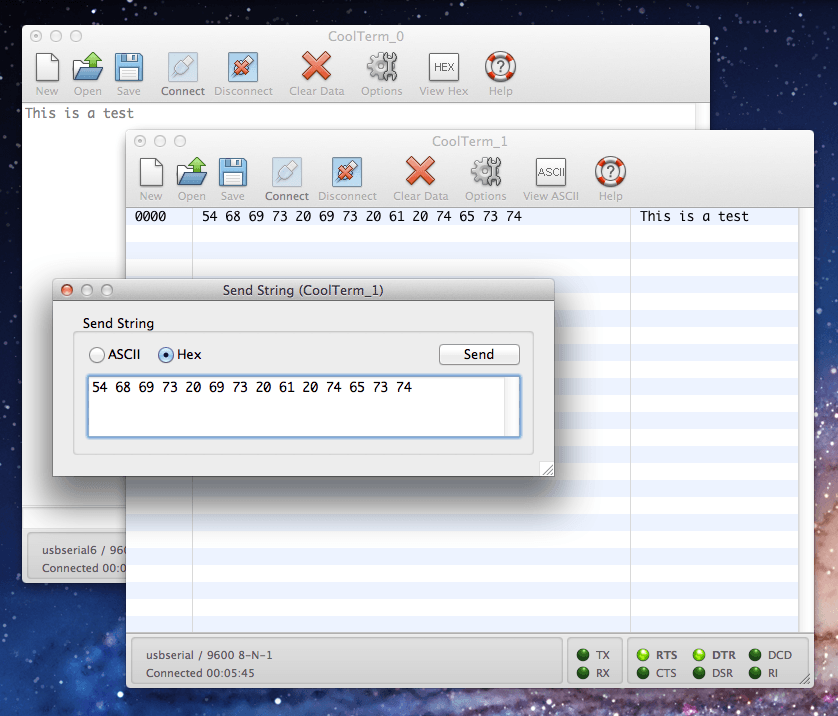Click 'usbserial / 9600 8-N-1' status text
The image size is (838, 716).
[x=209, y=655]
